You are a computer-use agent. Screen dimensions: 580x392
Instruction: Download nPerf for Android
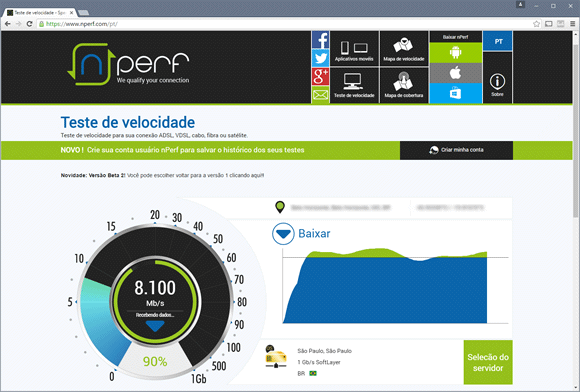pyautogui.click(x=455, y=53)
